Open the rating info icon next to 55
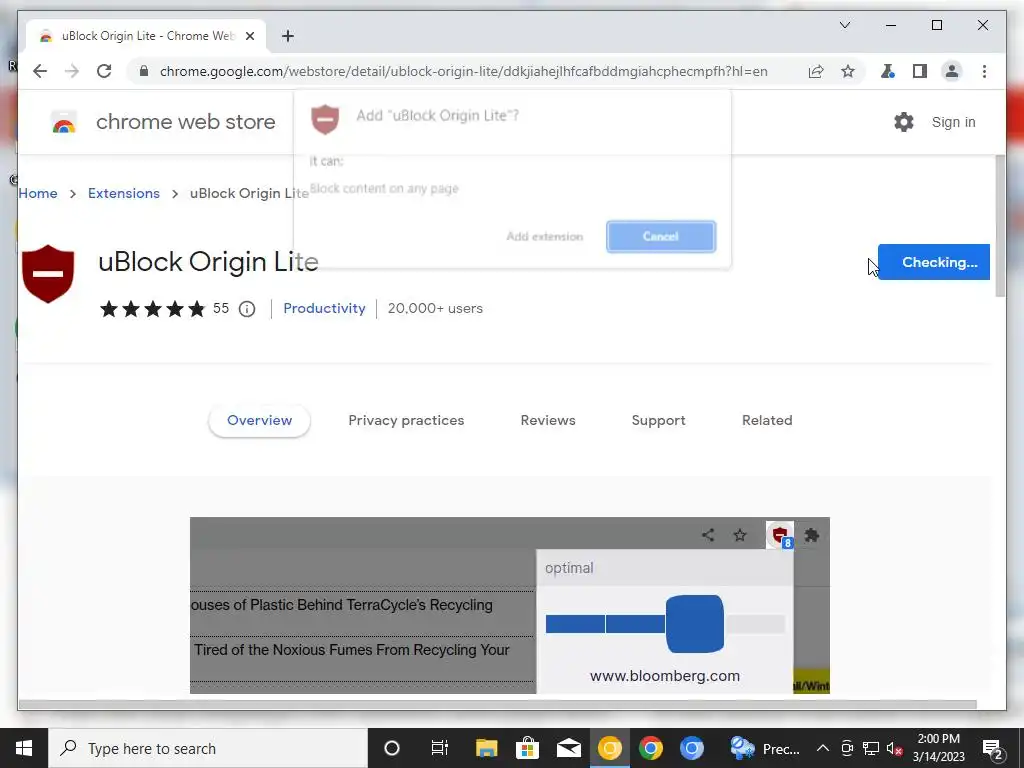Screen dimensions: 1024x768 pos(247,309)
